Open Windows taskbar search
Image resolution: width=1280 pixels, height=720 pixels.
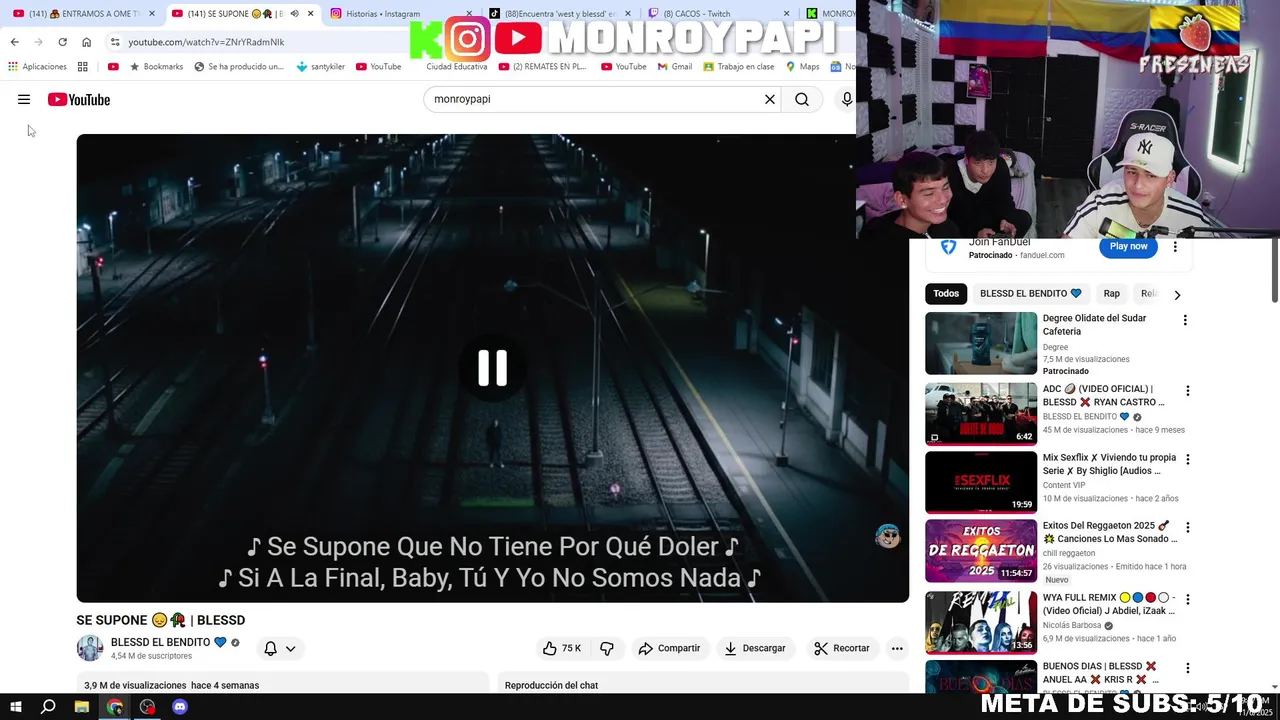pyautogui.click(x=48, y=707)
